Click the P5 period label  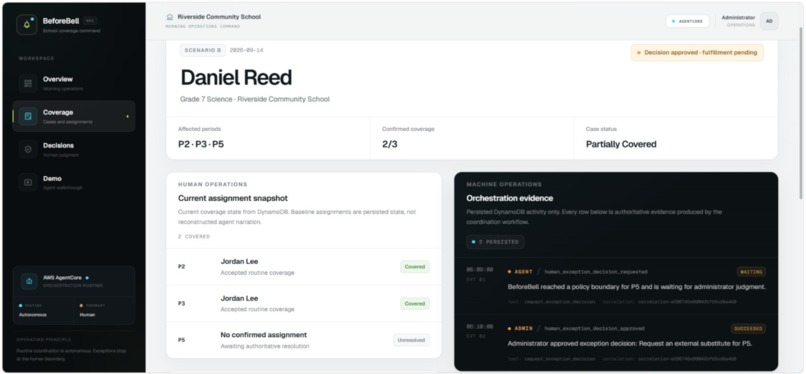tap(181, 340)
